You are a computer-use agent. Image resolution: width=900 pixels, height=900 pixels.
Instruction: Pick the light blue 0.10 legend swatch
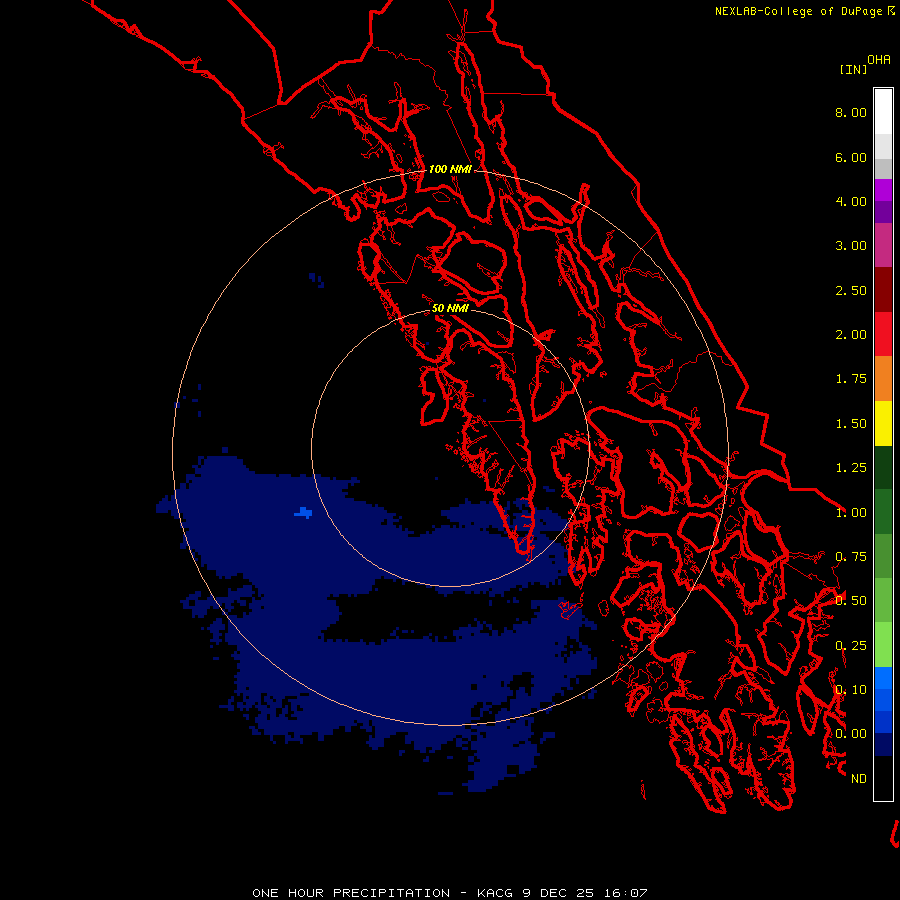(x=883, y=678)
